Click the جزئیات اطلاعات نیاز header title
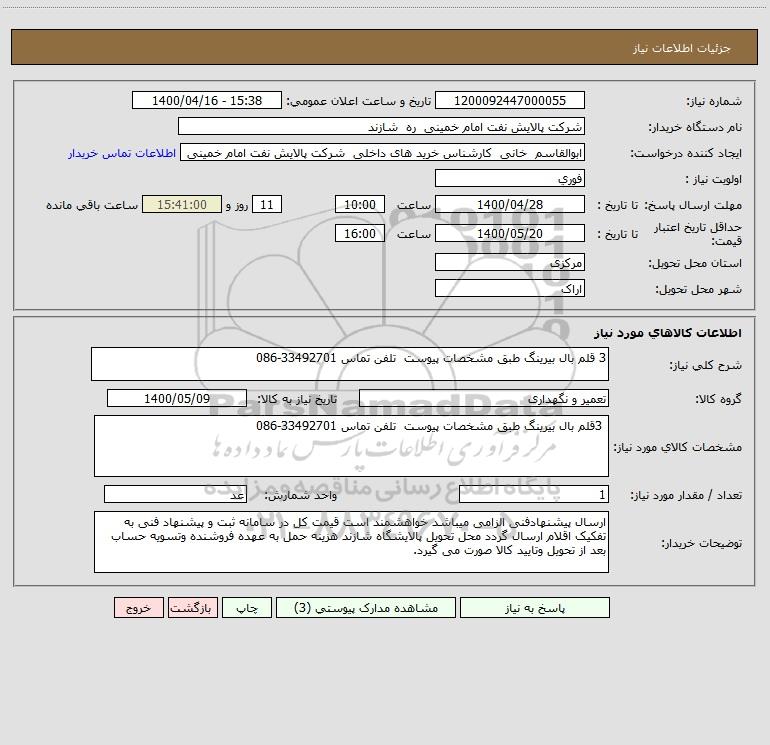The height and width of the screenshot is (745, 770). coord(682,48)
